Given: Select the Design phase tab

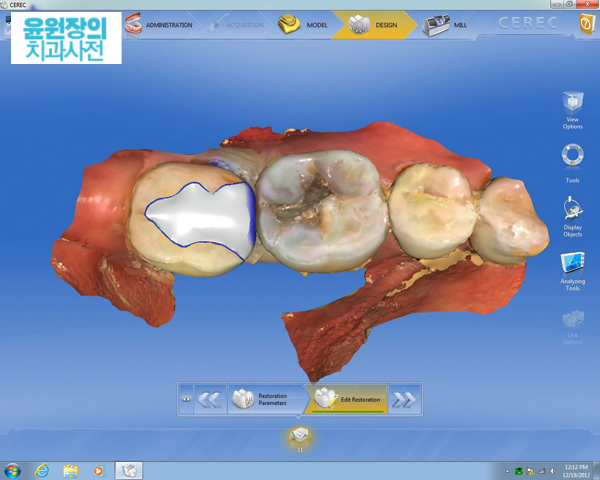Looking at the screenshot, I should click(375, 24).
